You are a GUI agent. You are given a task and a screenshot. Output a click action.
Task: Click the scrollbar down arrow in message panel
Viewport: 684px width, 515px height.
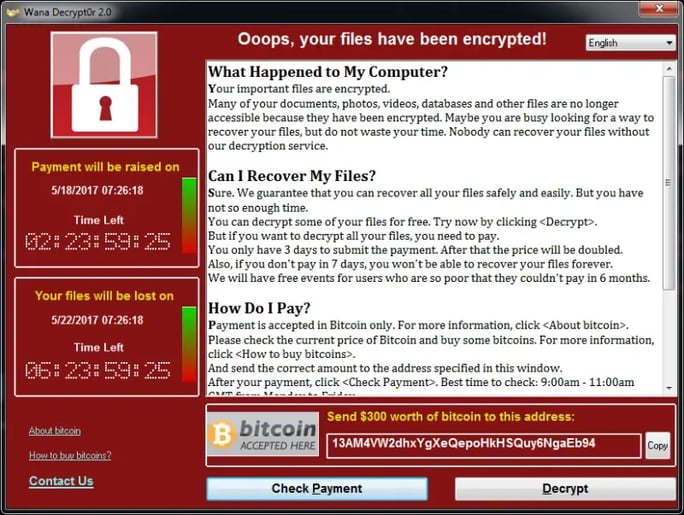(x=669, y=388)
